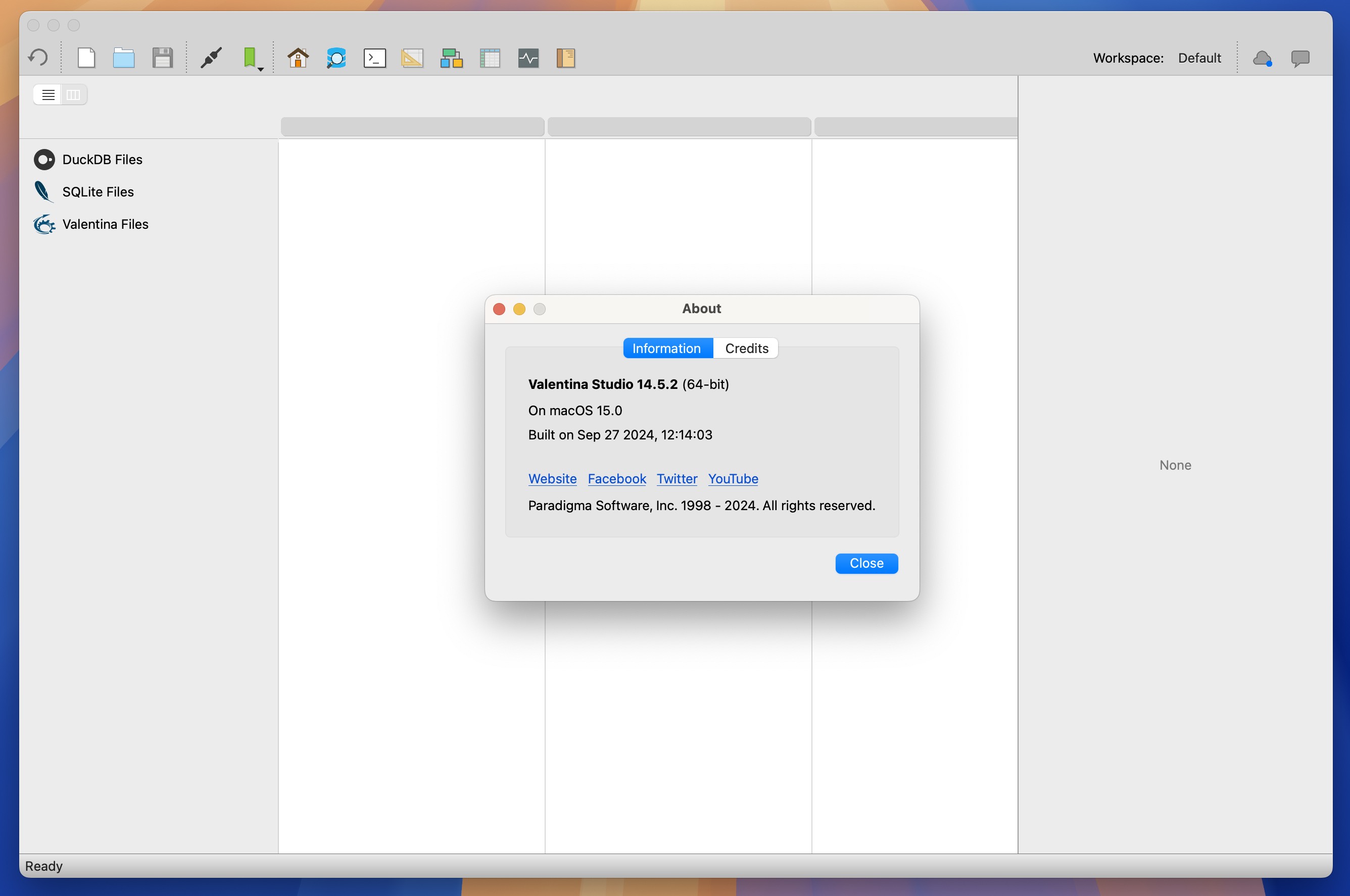This screenshot has width=1350, height=896.
Task: Open a file using folder icon
Action: click(x=125, y=57)
